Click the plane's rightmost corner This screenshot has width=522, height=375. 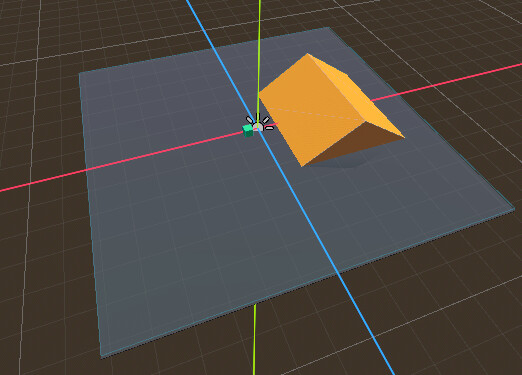click(514, 209)
